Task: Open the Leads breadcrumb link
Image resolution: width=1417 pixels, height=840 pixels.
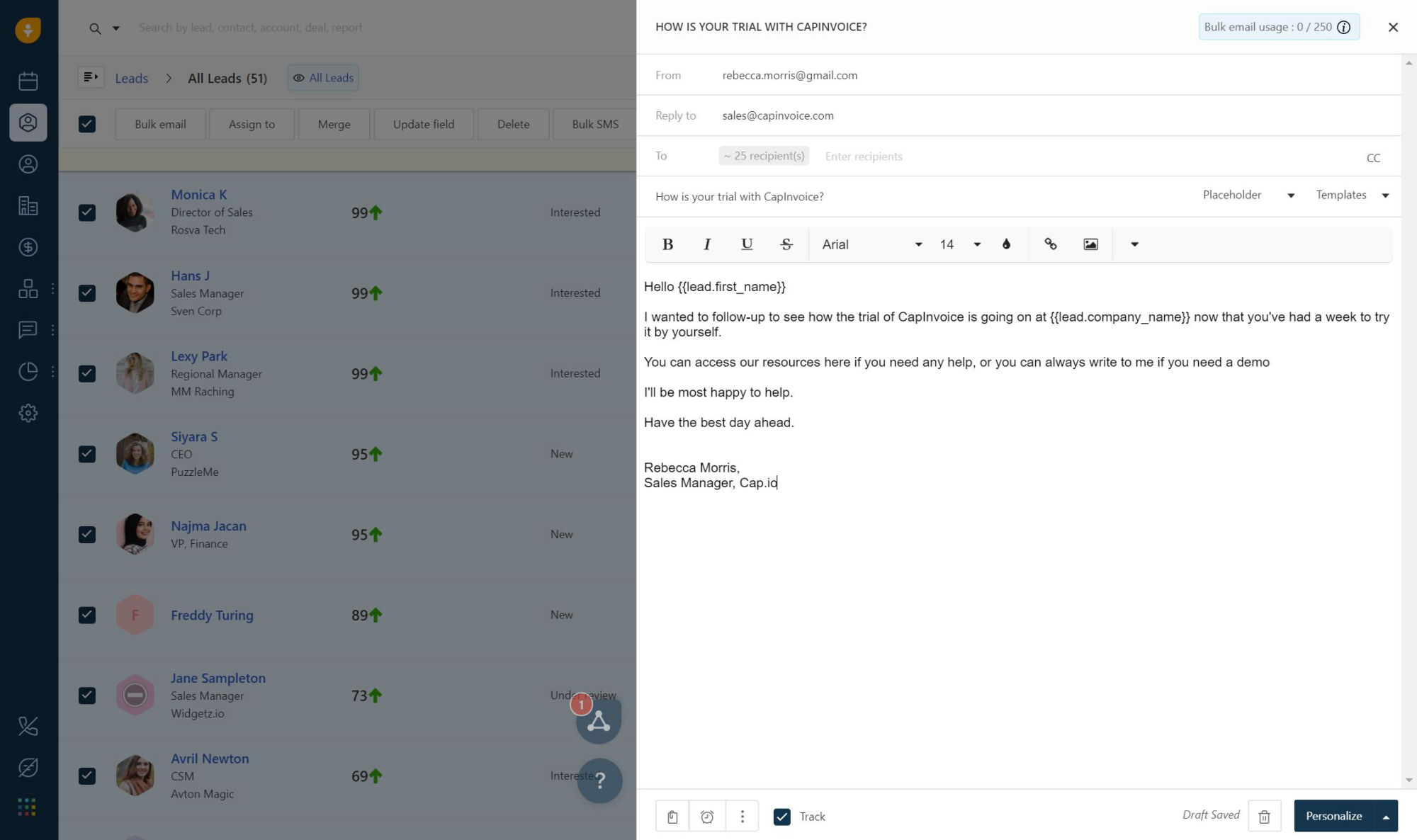Action: (132, 78)
